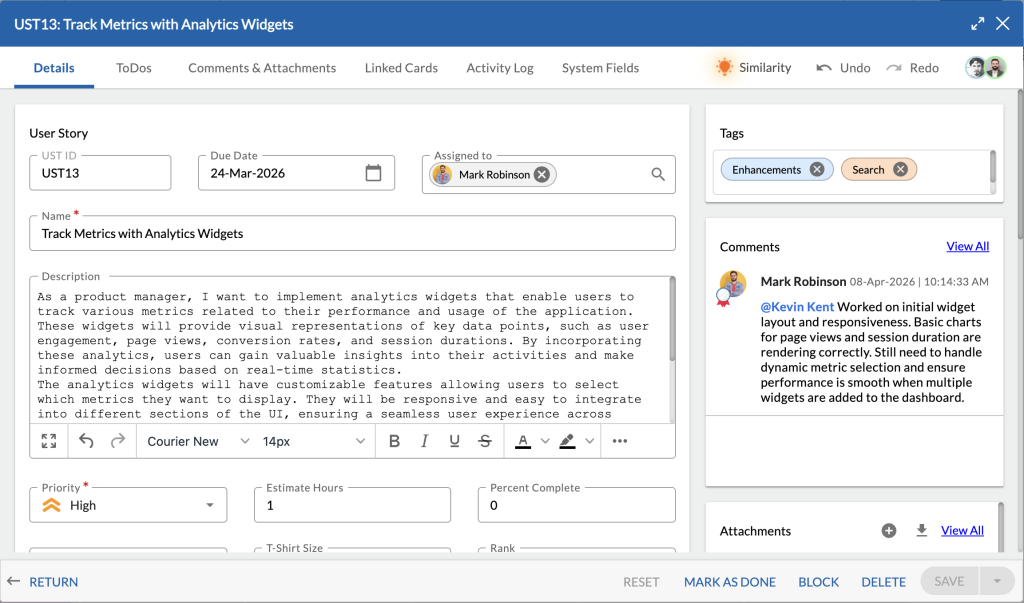Open the Courier New font dropdown

pos(198,441)
